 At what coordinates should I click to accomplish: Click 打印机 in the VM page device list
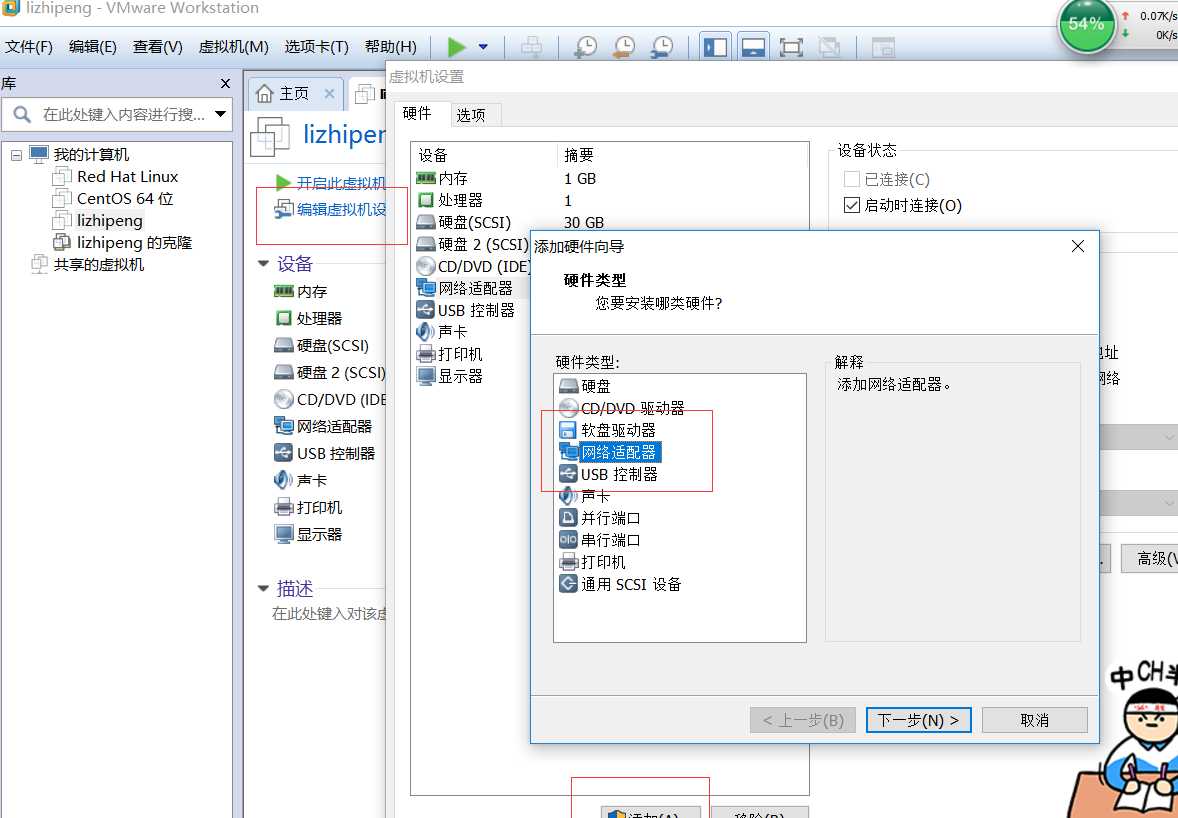(x=308, y=508)
